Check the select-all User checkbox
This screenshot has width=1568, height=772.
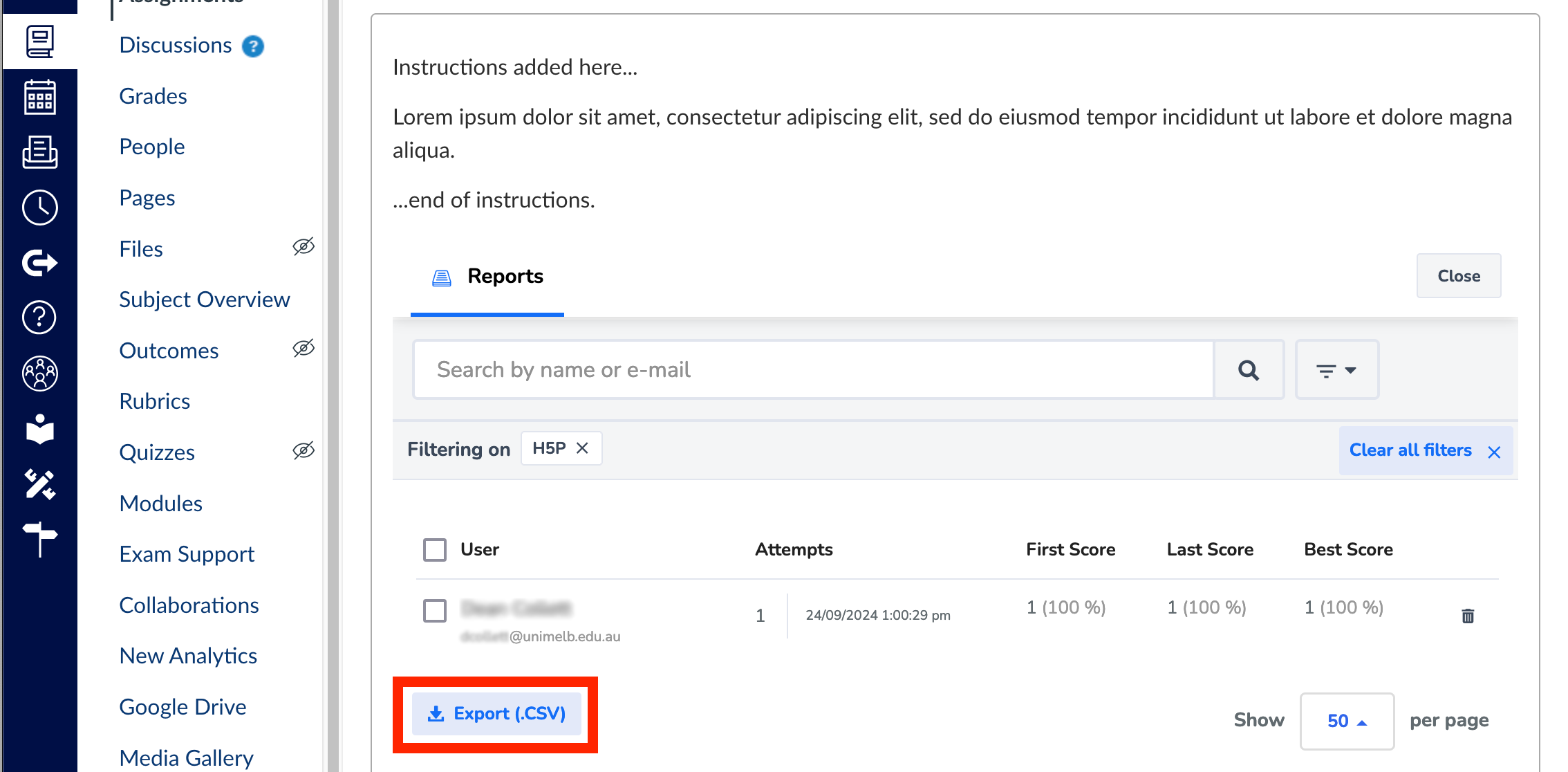435,550
